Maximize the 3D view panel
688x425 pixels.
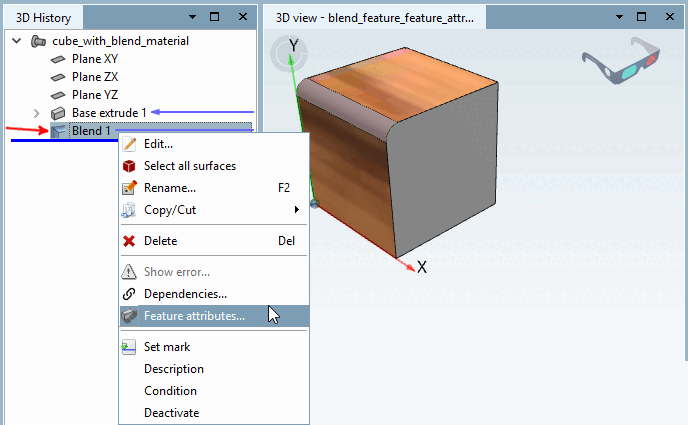coord(641,17)
